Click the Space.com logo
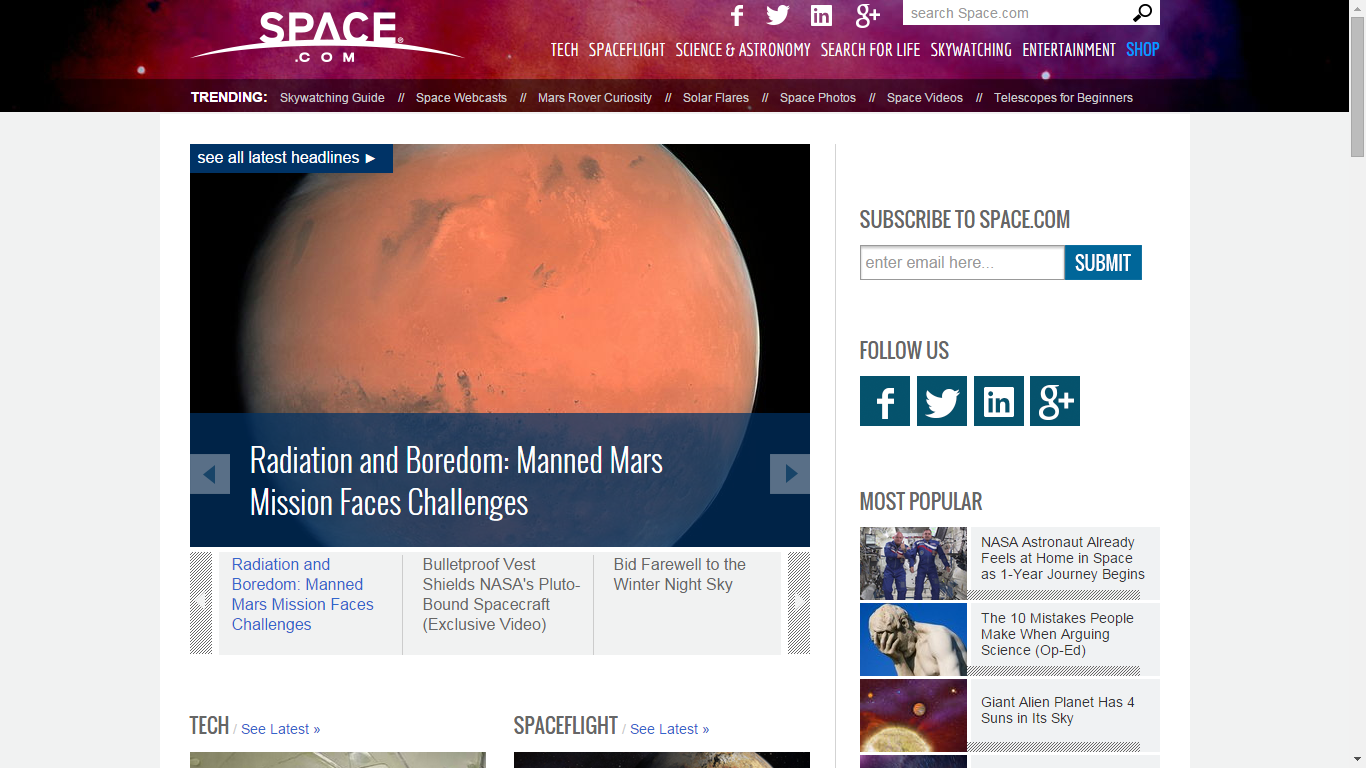1366x768 pixels. [327, 37]
